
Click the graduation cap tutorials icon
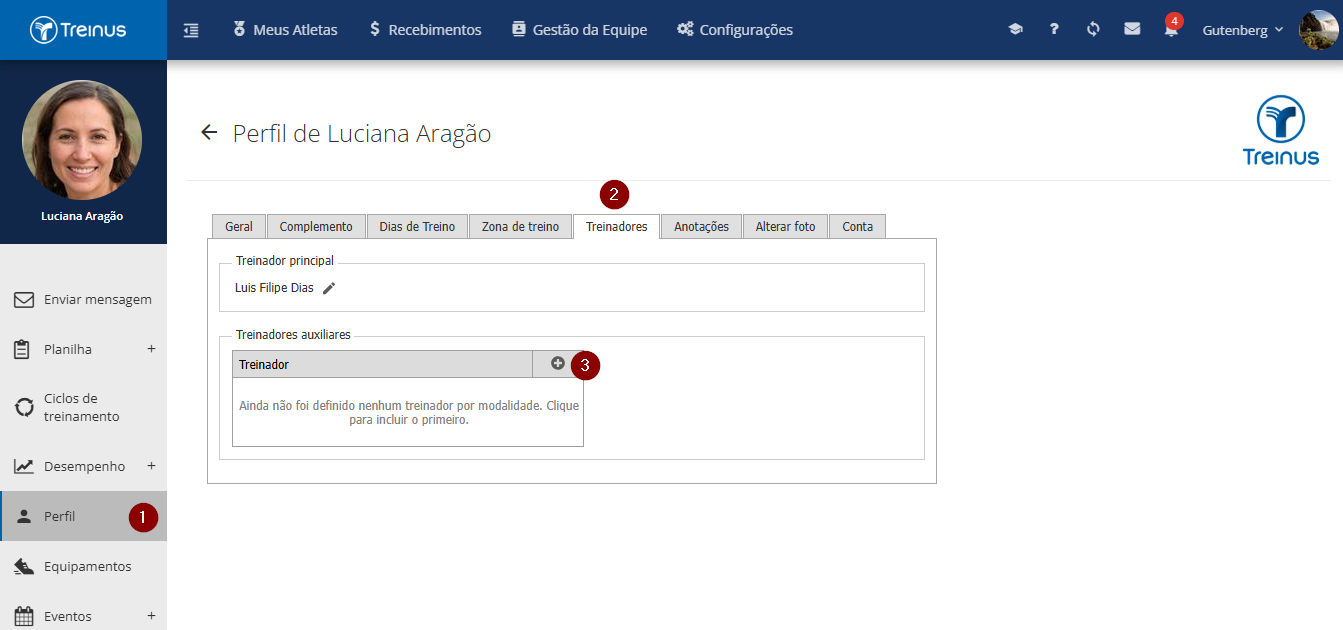pos(1015,30)
